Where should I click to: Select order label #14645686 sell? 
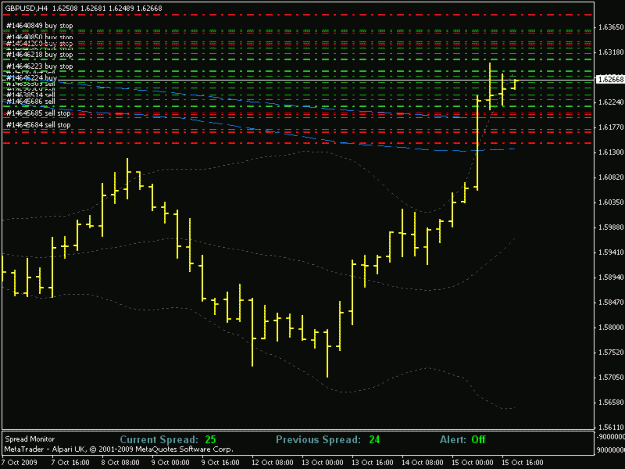[31, 102]
